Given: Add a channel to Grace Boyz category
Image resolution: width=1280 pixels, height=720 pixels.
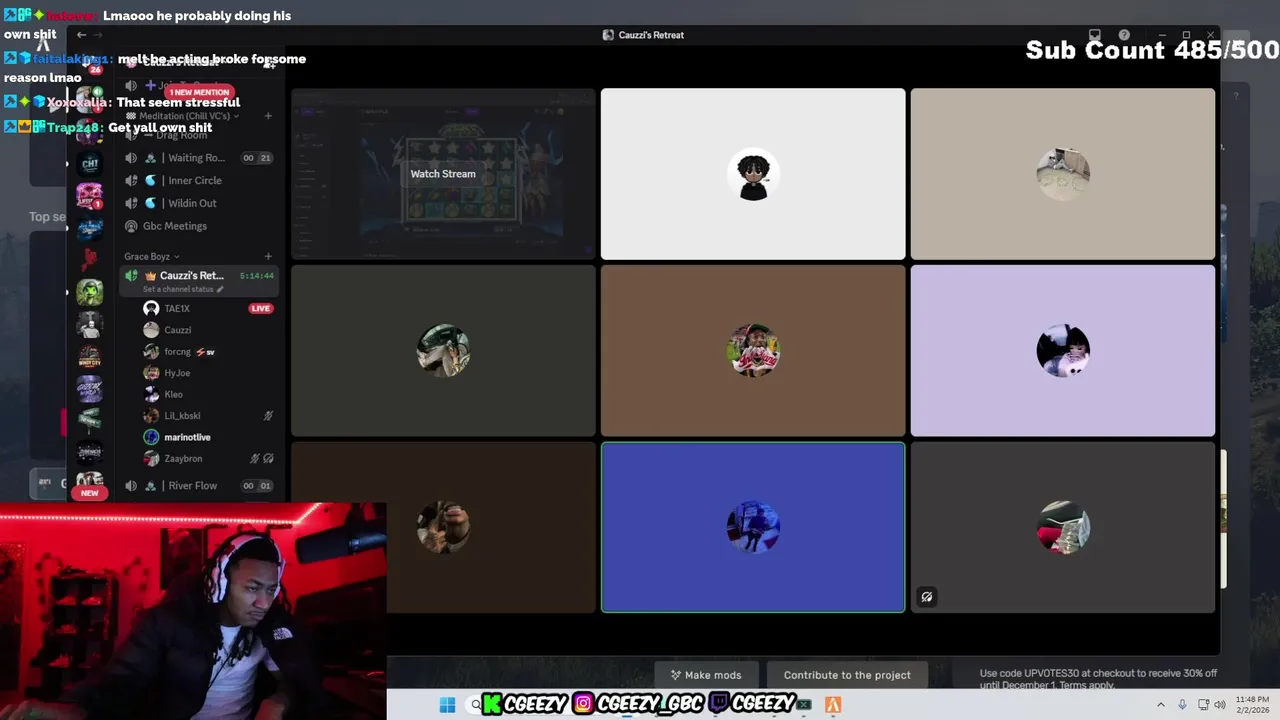Looking at the screenshot, I should pos(268,257).
